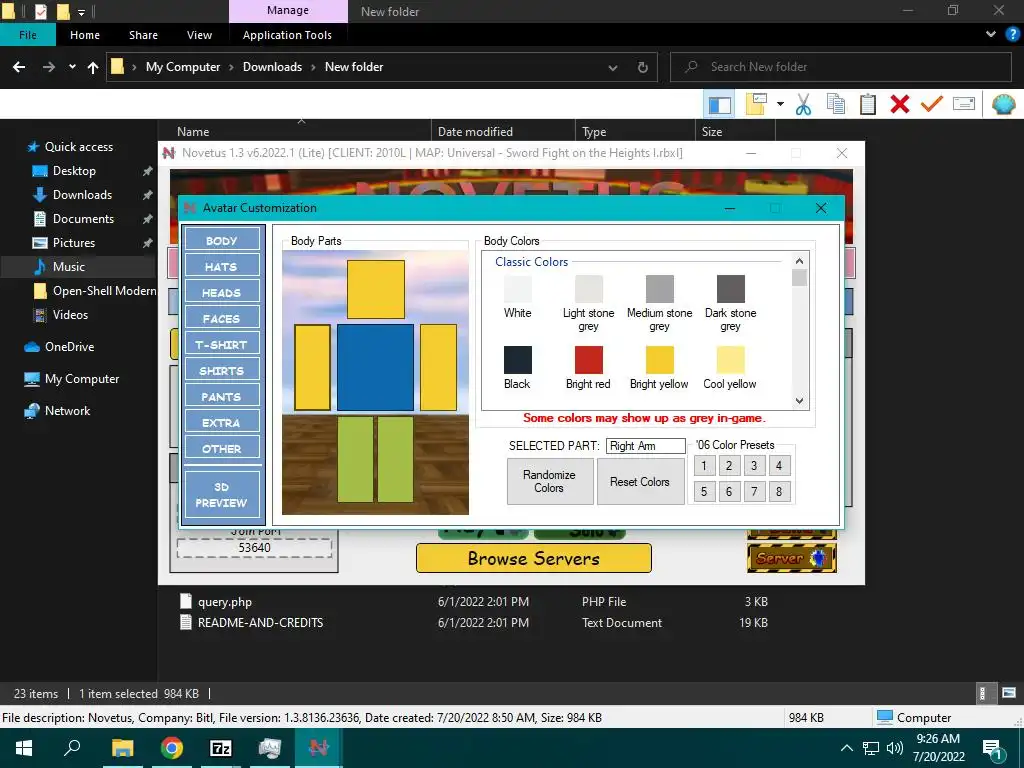Open the Explorer help question icon
Viewport: 1024px width, 768px height.
1013,35
